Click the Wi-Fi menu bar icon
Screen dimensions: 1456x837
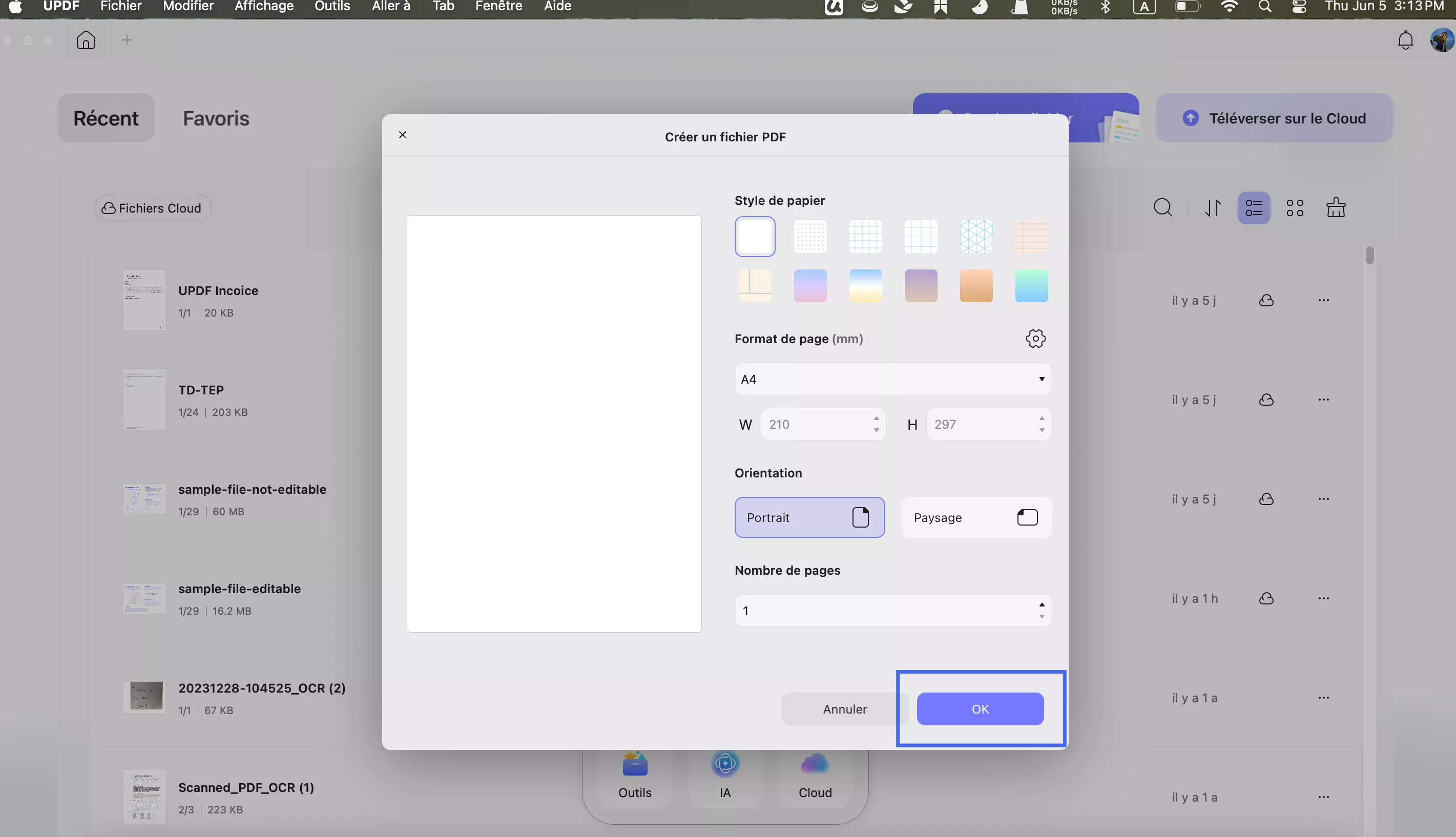[1229, 7]
